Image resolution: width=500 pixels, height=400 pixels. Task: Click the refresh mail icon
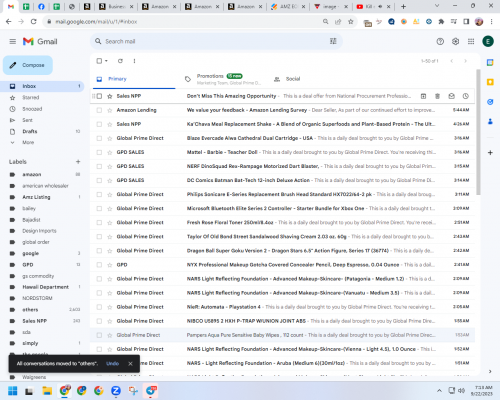[x=120, y=61]
